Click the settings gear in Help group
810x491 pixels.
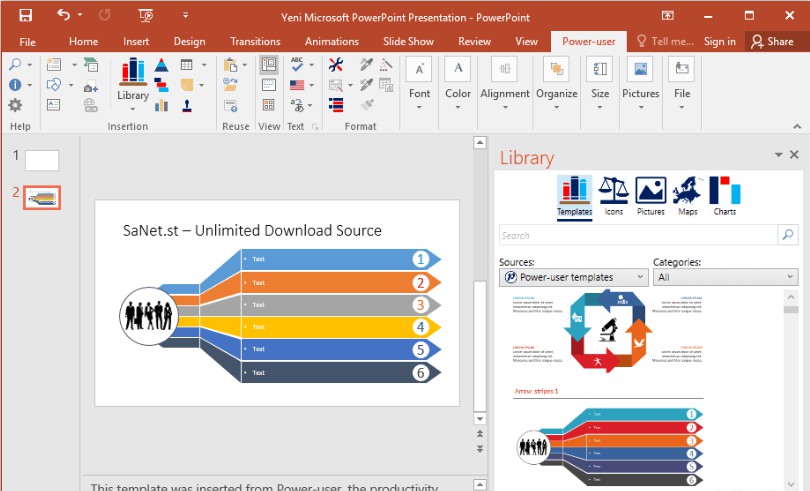pyautogui.click(x=15, y=105)
